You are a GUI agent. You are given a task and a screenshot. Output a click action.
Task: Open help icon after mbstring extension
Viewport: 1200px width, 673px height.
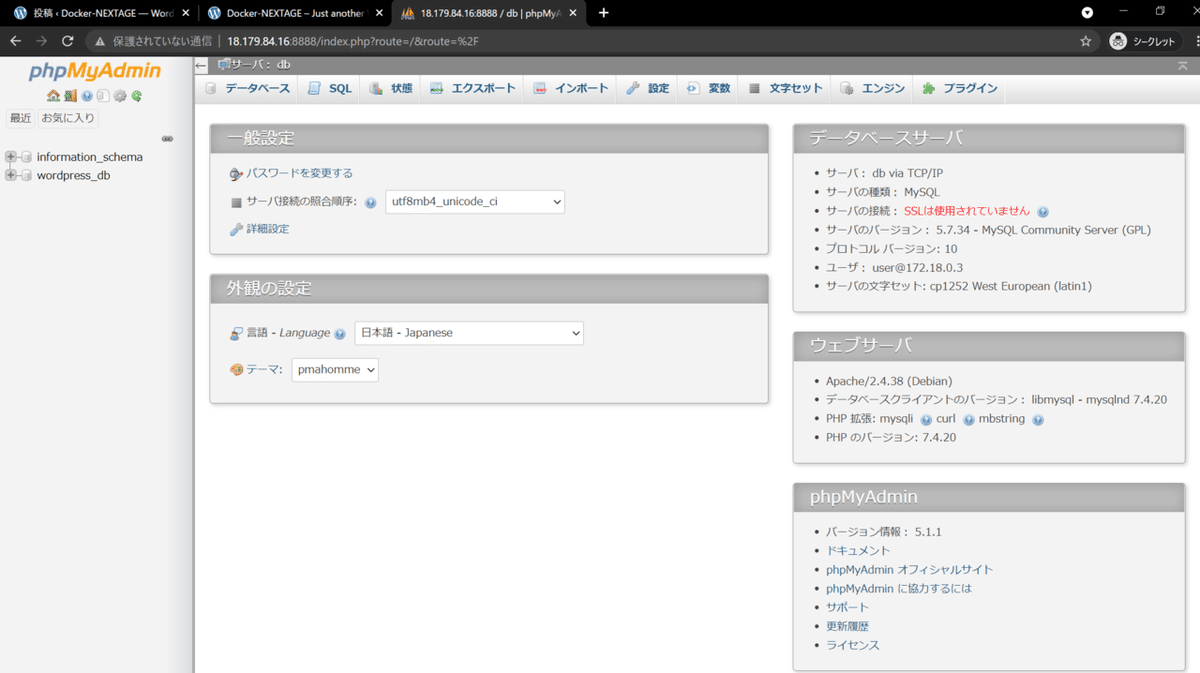tap(1038, 420)
